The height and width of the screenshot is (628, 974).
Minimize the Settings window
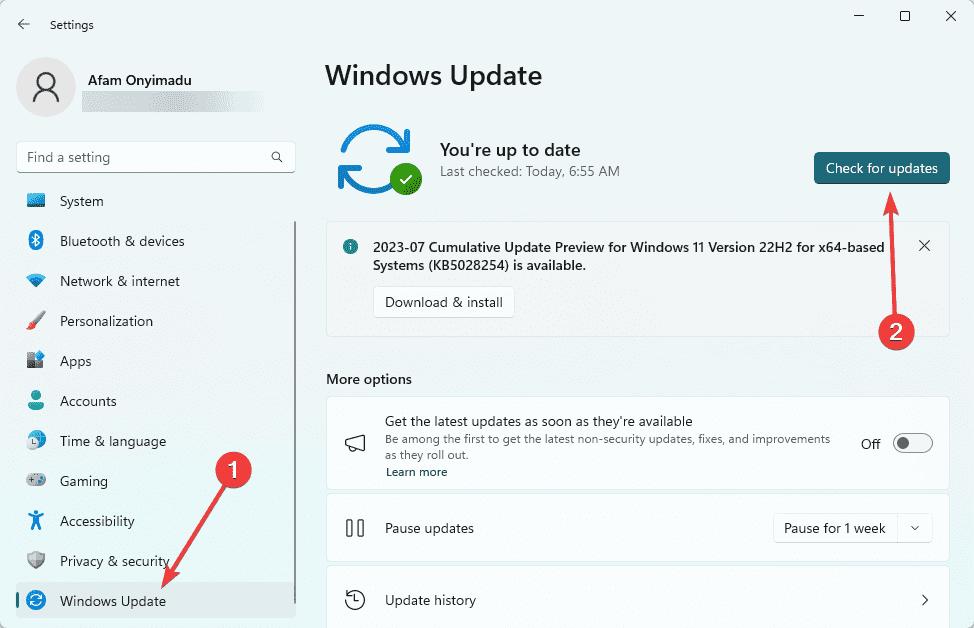point(859,16)
